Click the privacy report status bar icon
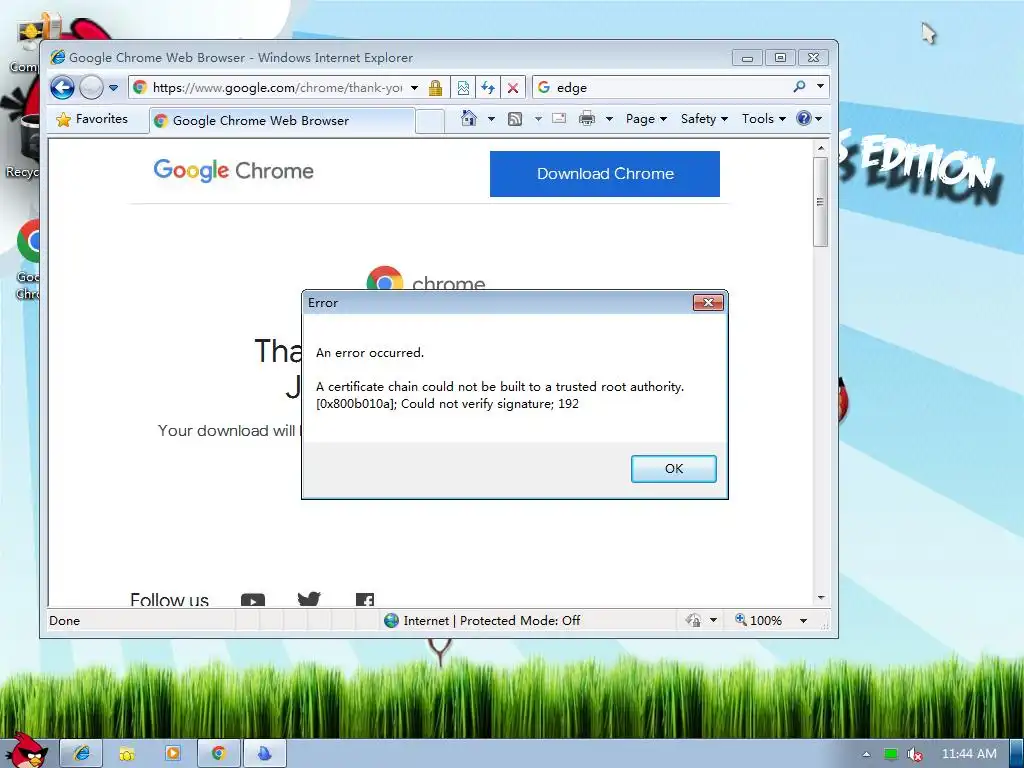This screenshot has width=1024, height=768. pos(694,620)
